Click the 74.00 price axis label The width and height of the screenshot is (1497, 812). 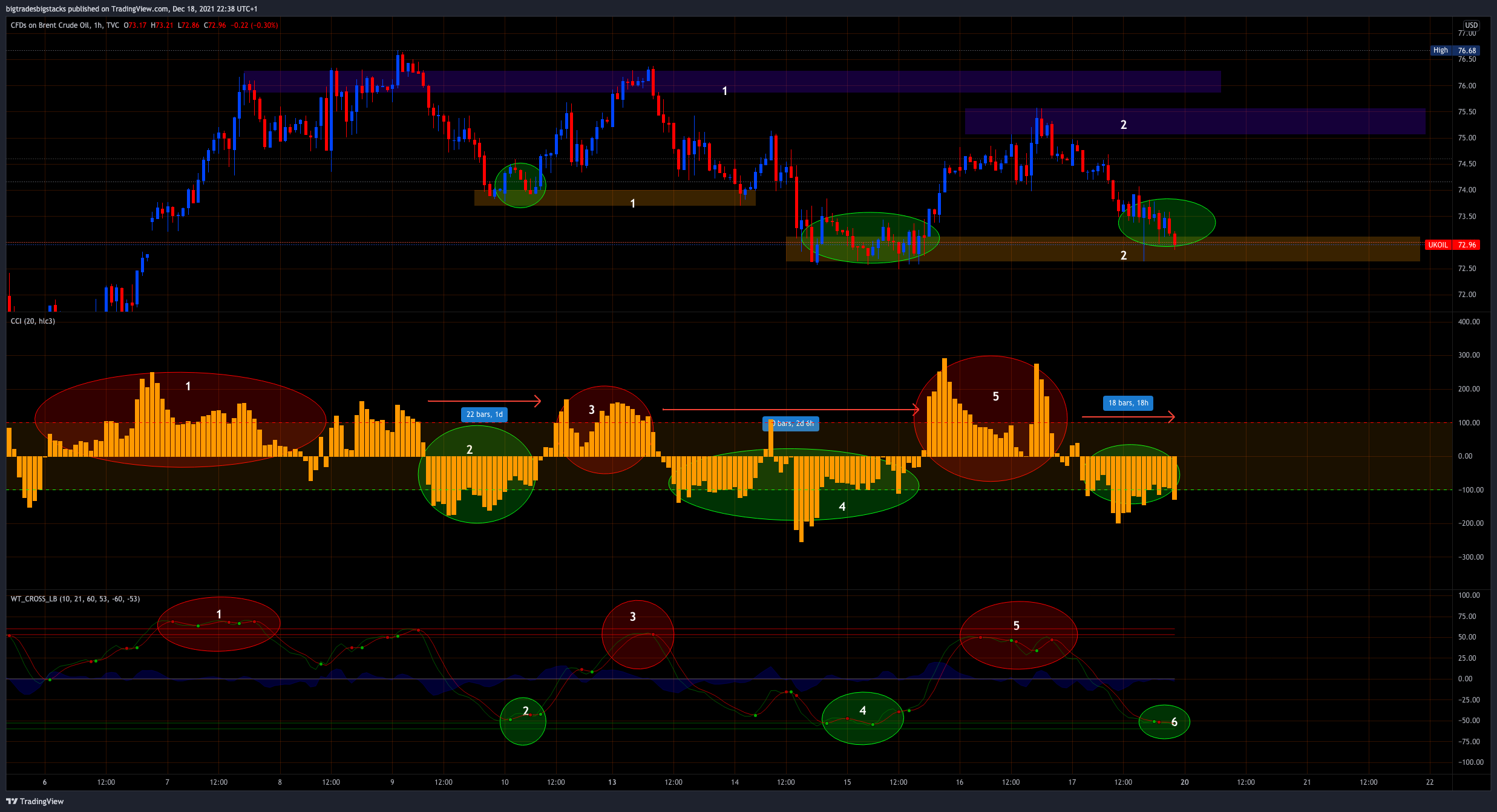(x=1467, y=190)
